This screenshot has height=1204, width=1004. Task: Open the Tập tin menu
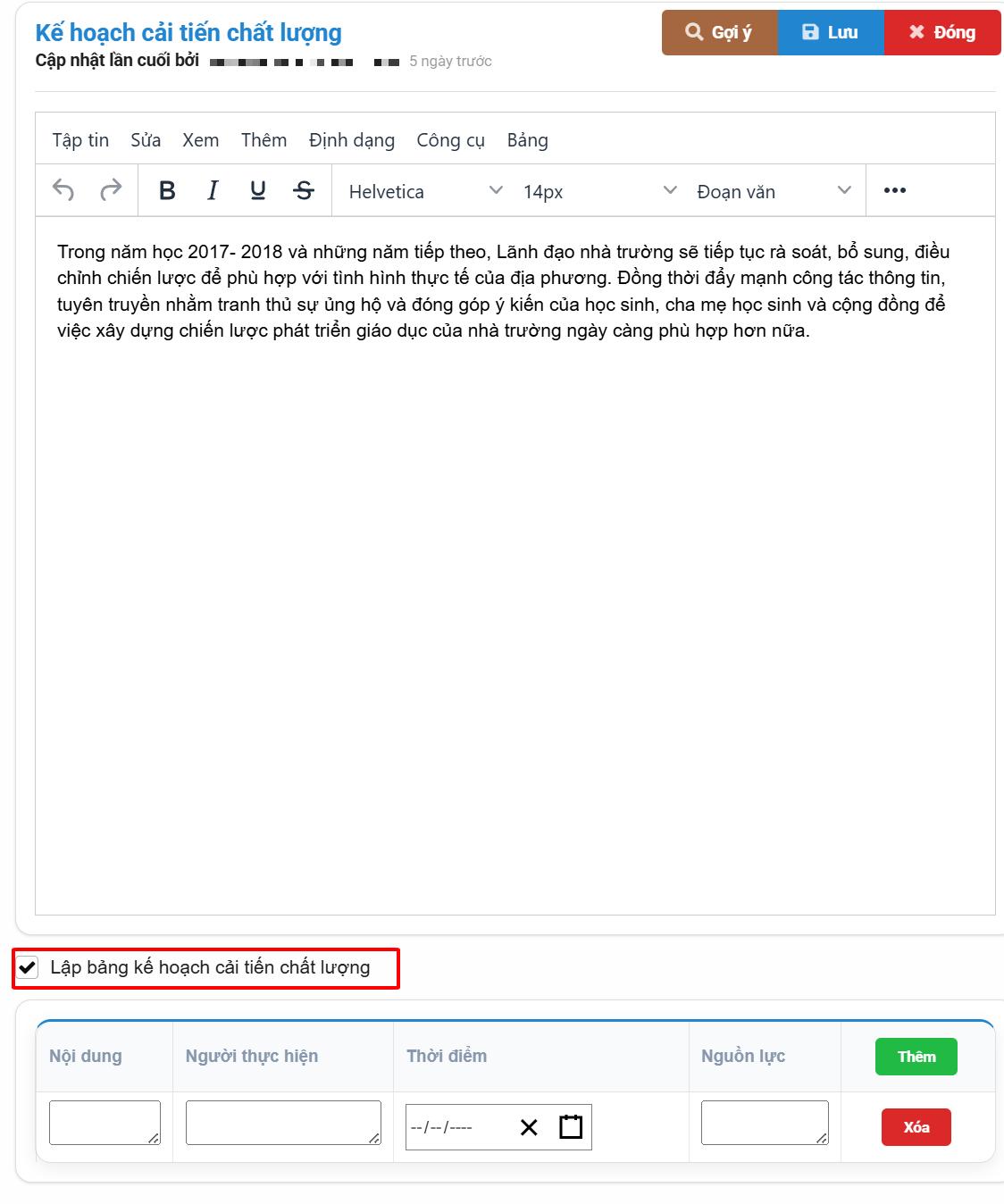(80, 140)
